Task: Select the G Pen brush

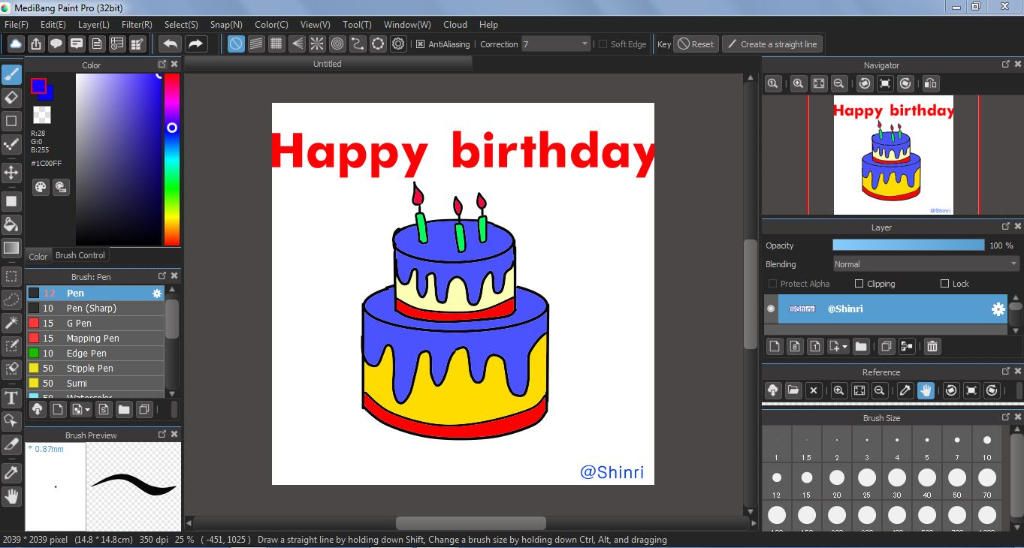Action: pyautogui.click(x=95, y=323)
